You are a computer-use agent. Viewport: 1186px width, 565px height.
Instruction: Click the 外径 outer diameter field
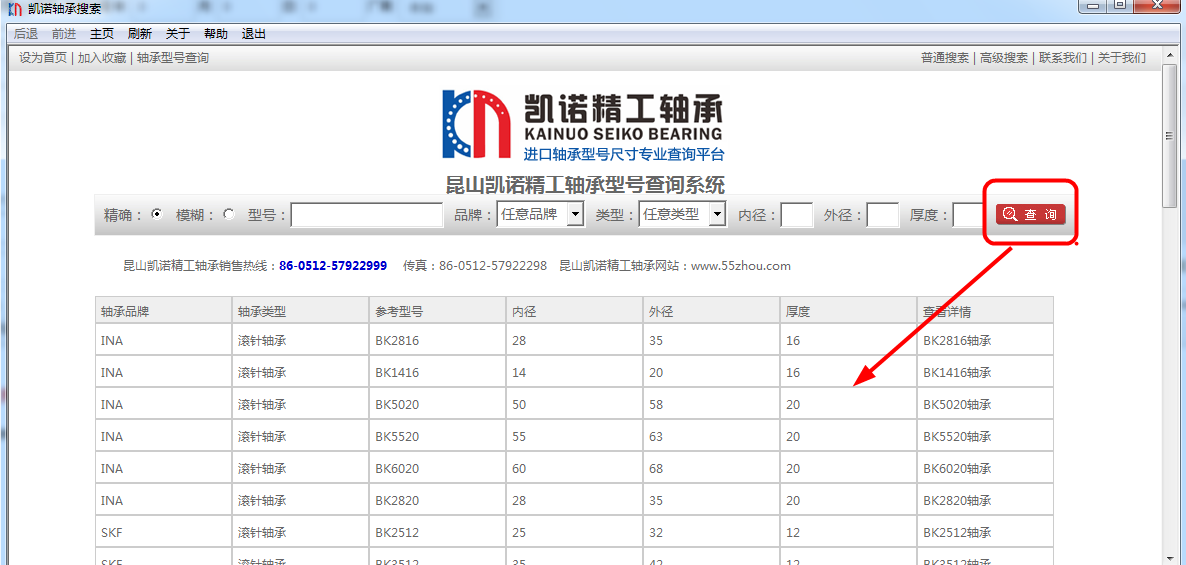coord(882,215)
